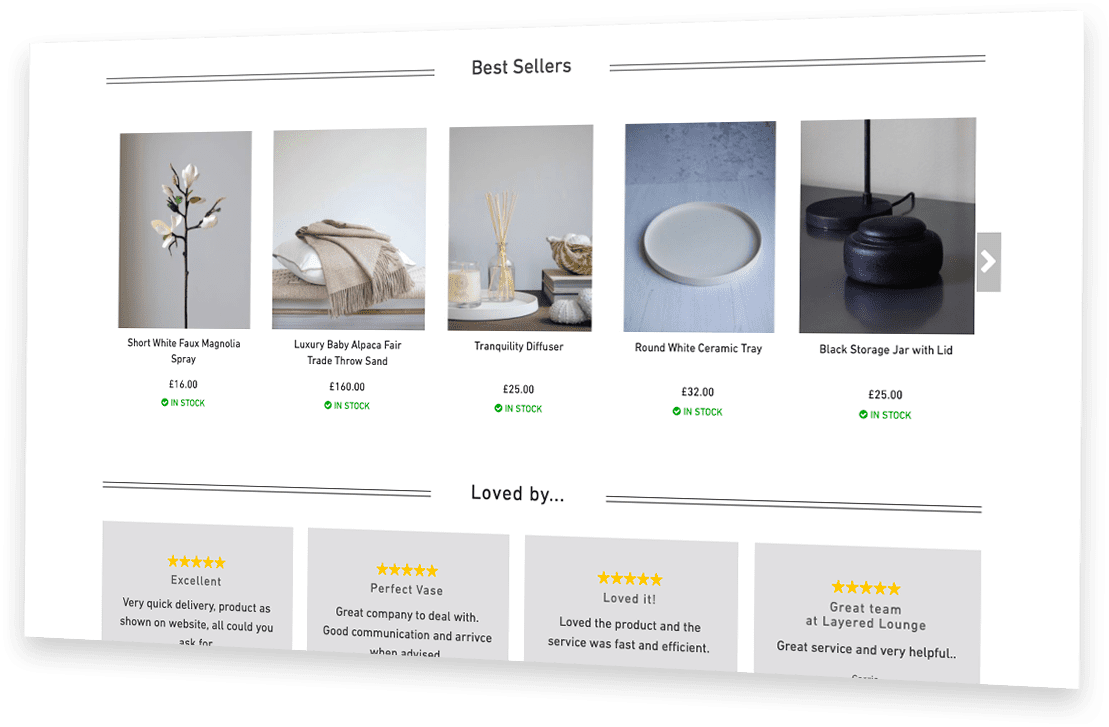Image resolution: width=1109 pixels, height=727 pixels.
Task: Open the Luxury Baby Alpaca Throw image
Action: 349,229
